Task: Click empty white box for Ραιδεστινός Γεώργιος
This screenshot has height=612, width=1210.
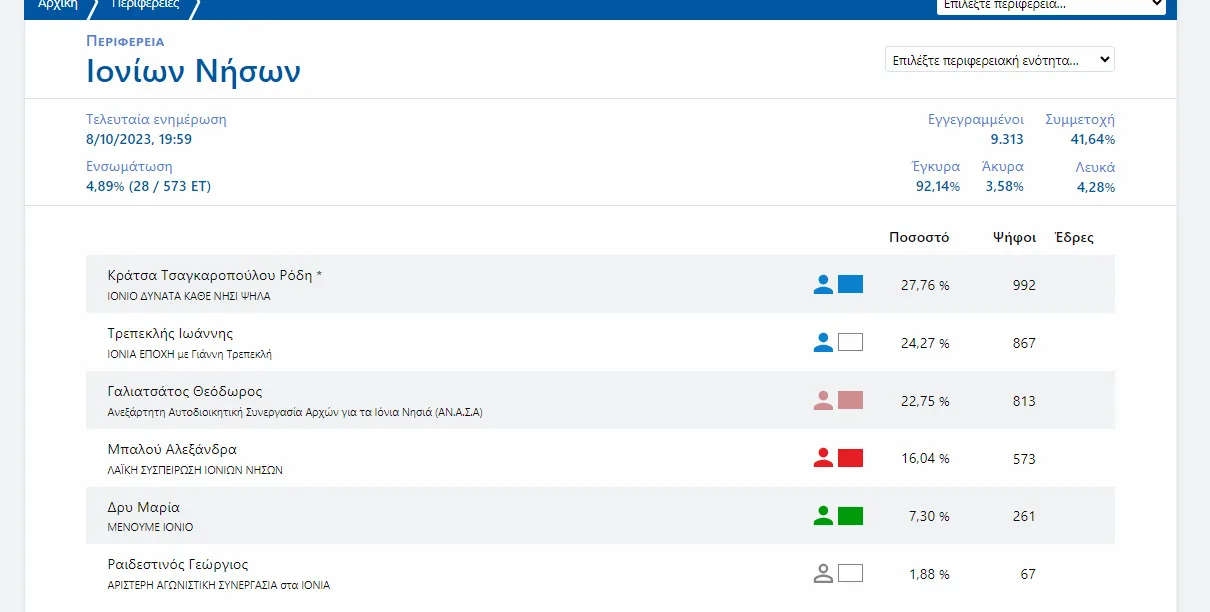Action: coord(850,574)
